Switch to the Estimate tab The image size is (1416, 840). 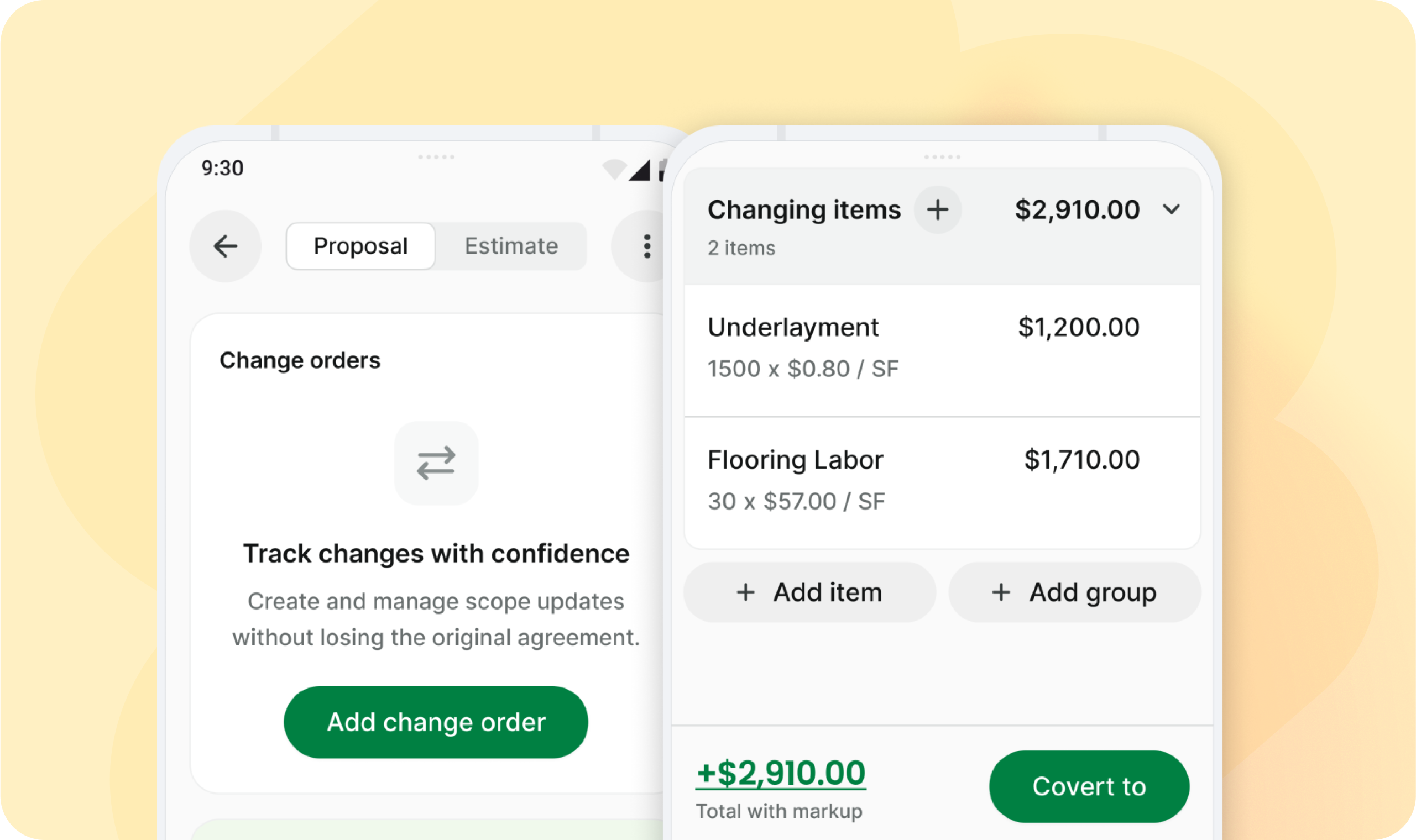point(511,246)
